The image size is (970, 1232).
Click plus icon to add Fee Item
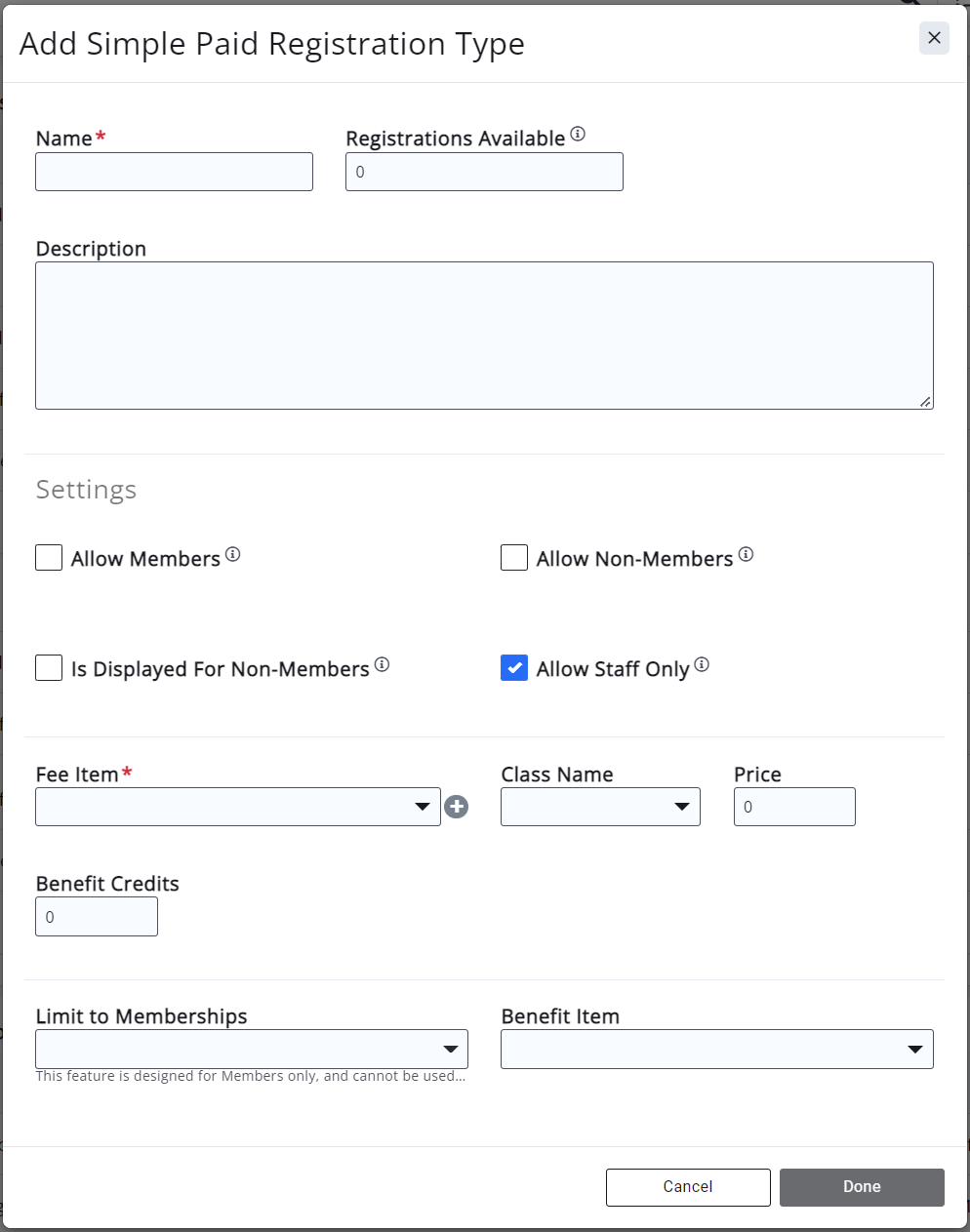click(x=456, y=807)
